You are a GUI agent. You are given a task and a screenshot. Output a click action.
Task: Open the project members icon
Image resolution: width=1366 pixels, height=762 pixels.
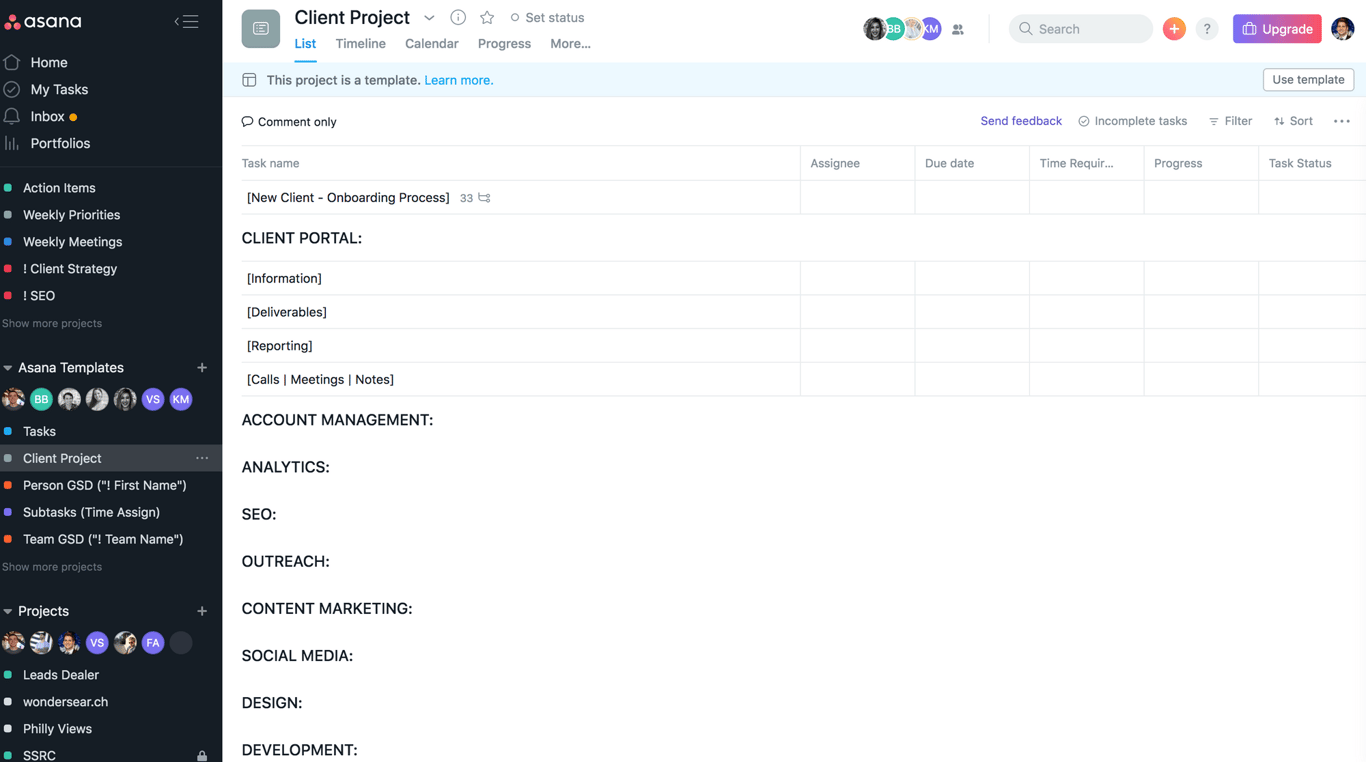pos(958,30)
